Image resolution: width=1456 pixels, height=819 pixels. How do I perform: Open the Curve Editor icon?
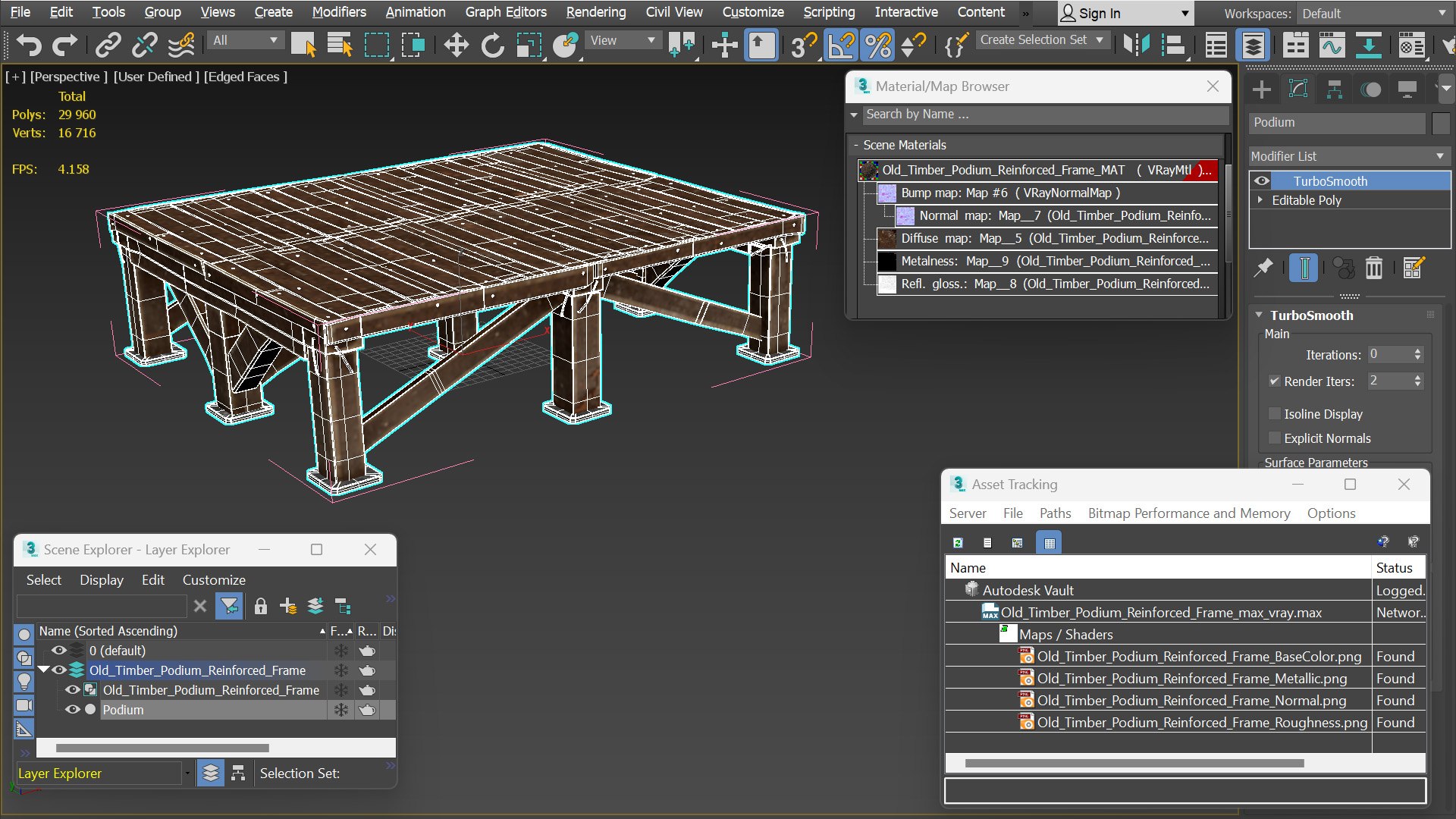[x=1332, y=45]
